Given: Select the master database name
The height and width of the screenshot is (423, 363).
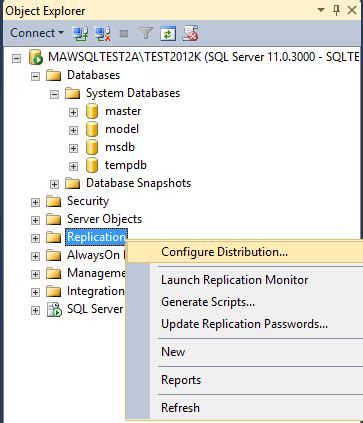Looking at the screenshot, I should click(123, 111).
